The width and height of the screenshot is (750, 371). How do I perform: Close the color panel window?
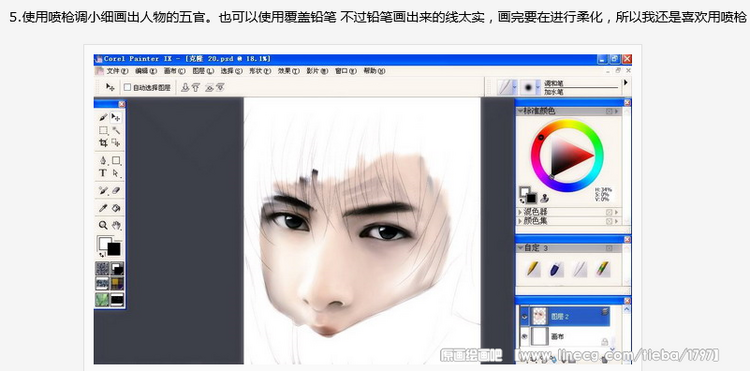tap(627, 102)
